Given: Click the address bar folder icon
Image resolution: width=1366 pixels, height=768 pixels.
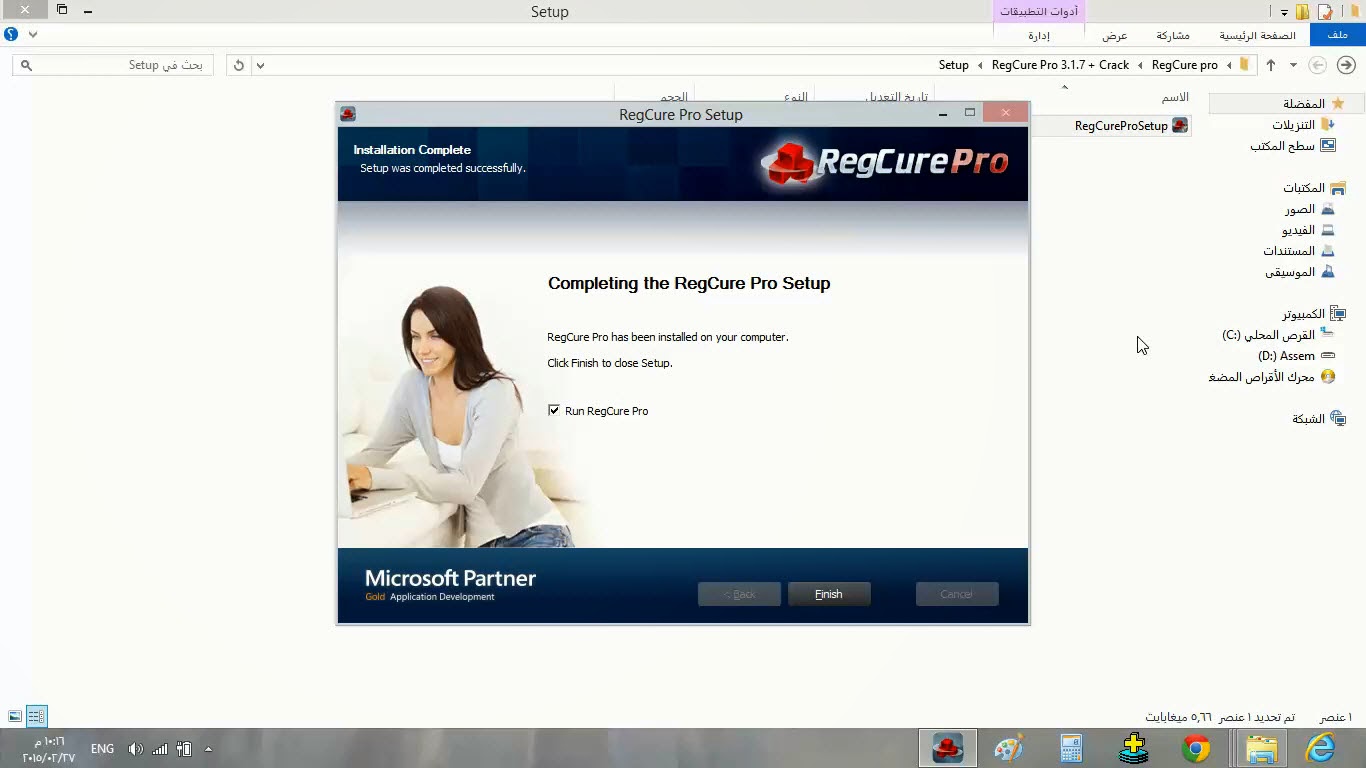Looking at the screenshot, I should pyautogui.click(x=1244, y=65).
